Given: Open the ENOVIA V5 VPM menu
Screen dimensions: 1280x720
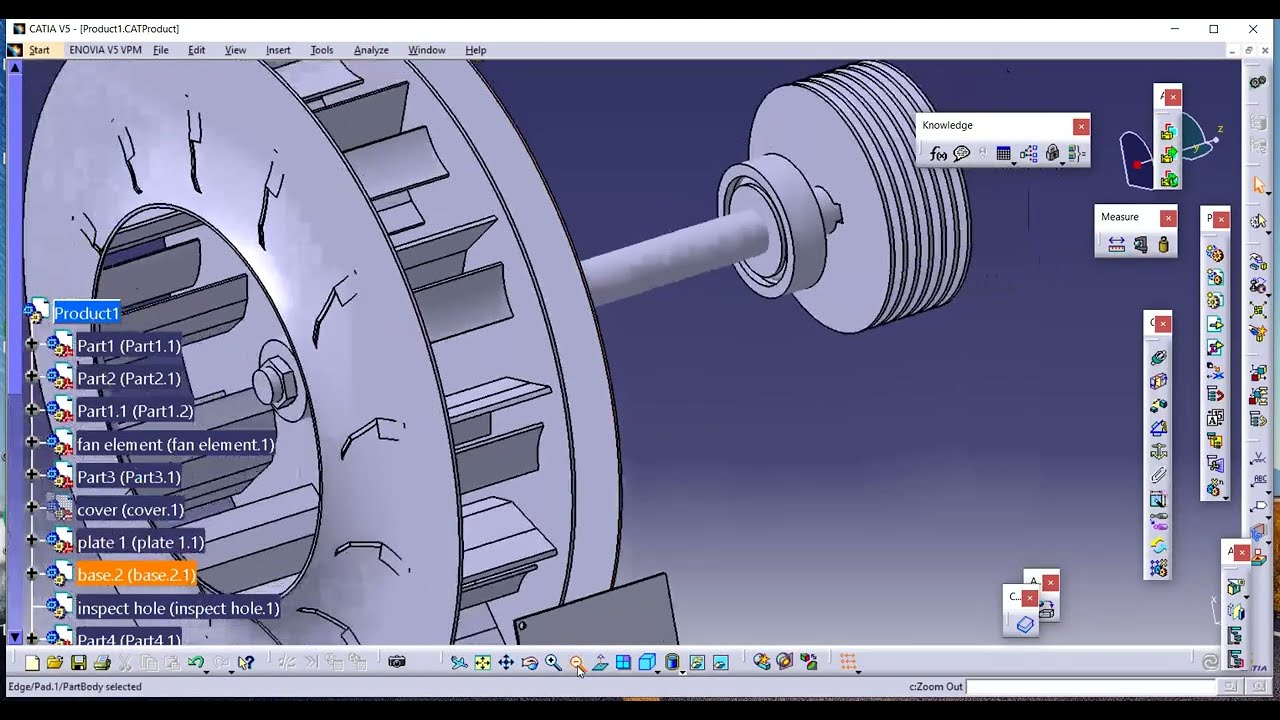Looking at the screenshot, I should click(105, 50).
